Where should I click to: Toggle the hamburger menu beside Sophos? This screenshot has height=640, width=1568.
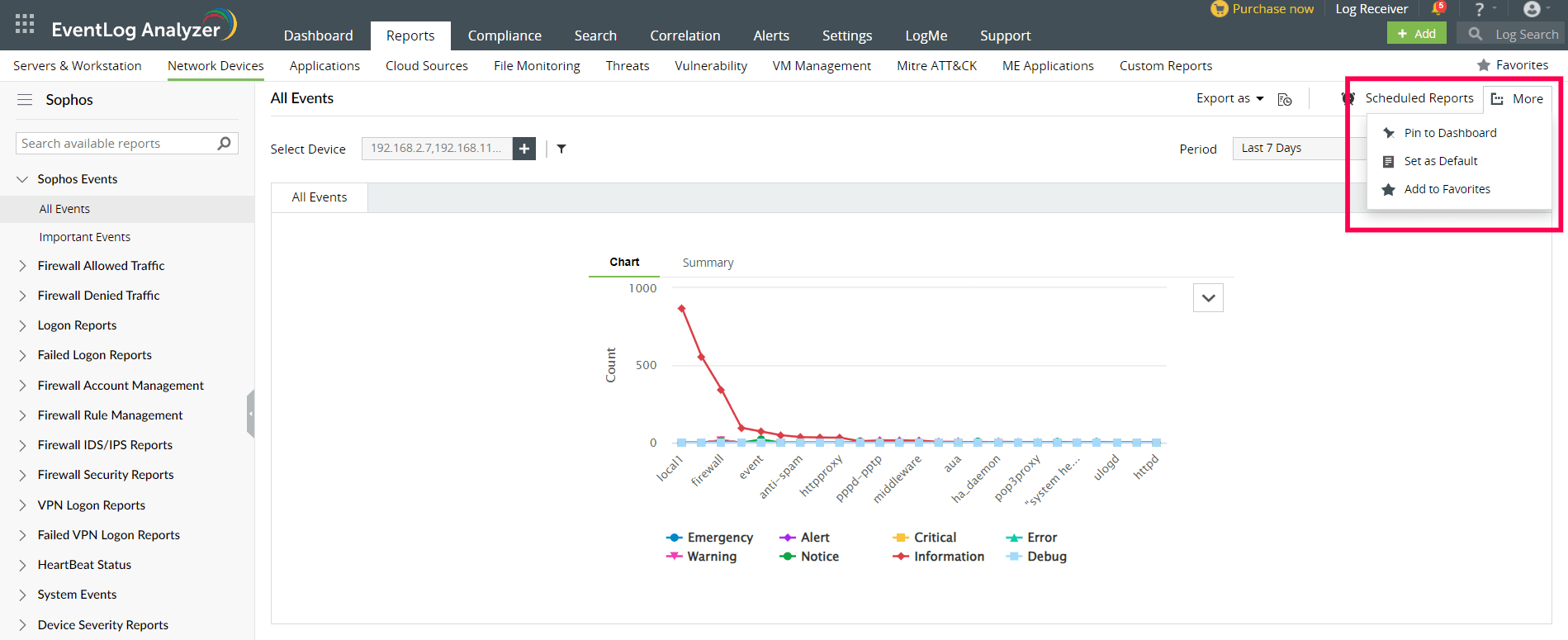click(25, 100)
